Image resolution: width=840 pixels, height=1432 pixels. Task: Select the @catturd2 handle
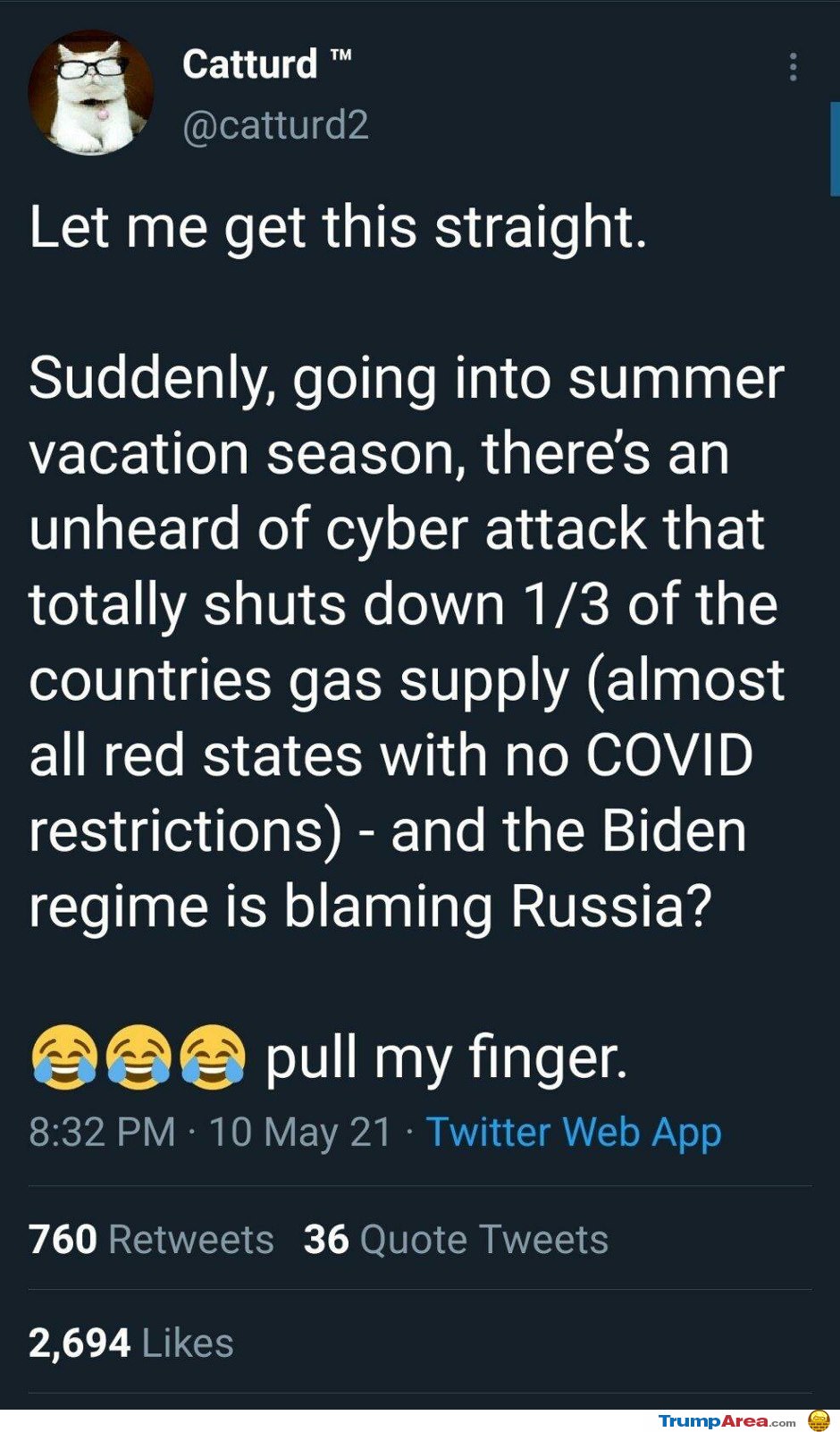279,127
